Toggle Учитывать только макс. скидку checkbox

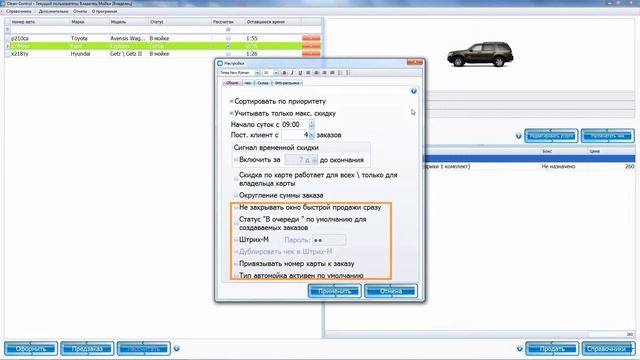[231, 113]
